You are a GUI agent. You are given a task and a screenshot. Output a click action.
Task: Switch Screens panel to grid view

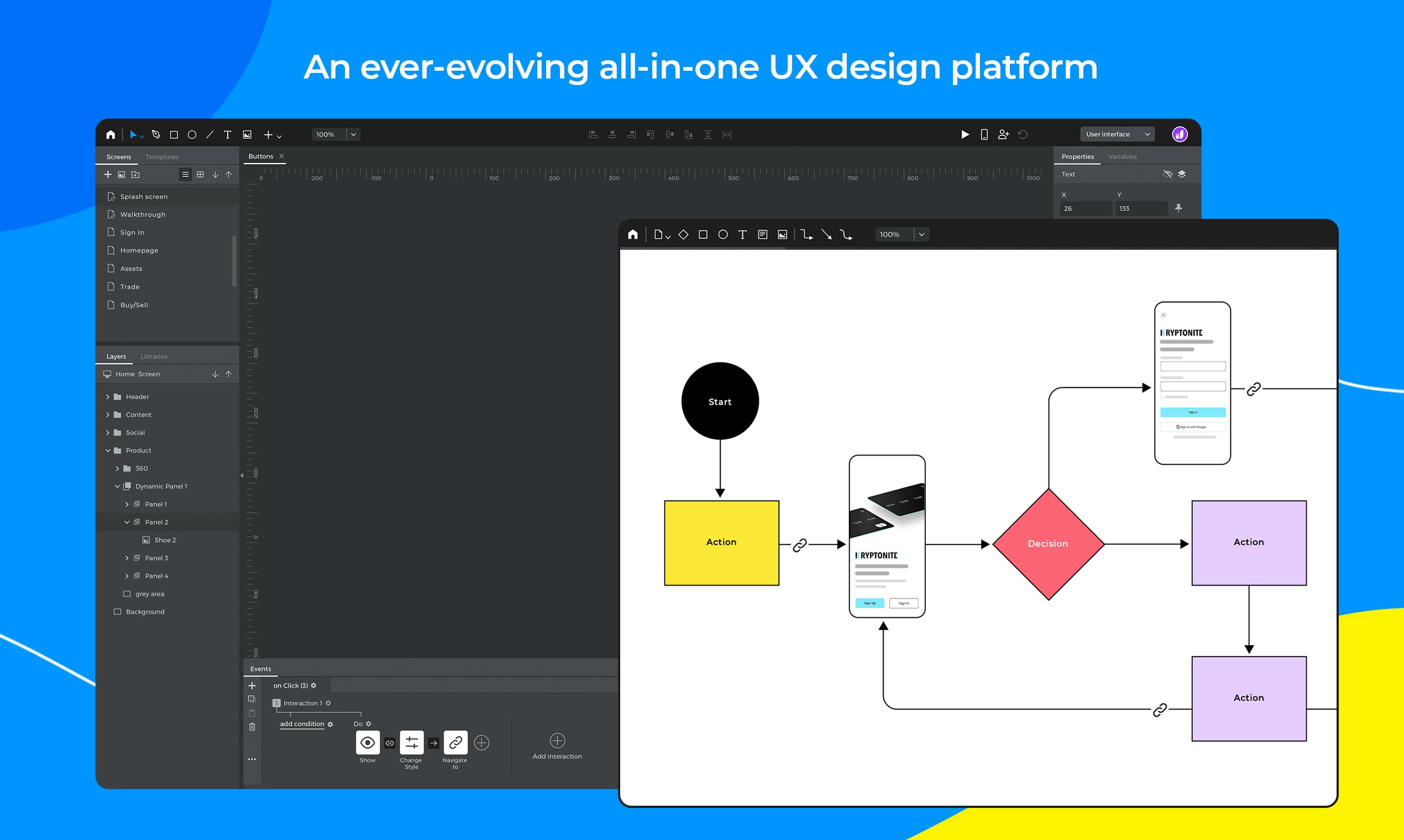coord(201,174)
